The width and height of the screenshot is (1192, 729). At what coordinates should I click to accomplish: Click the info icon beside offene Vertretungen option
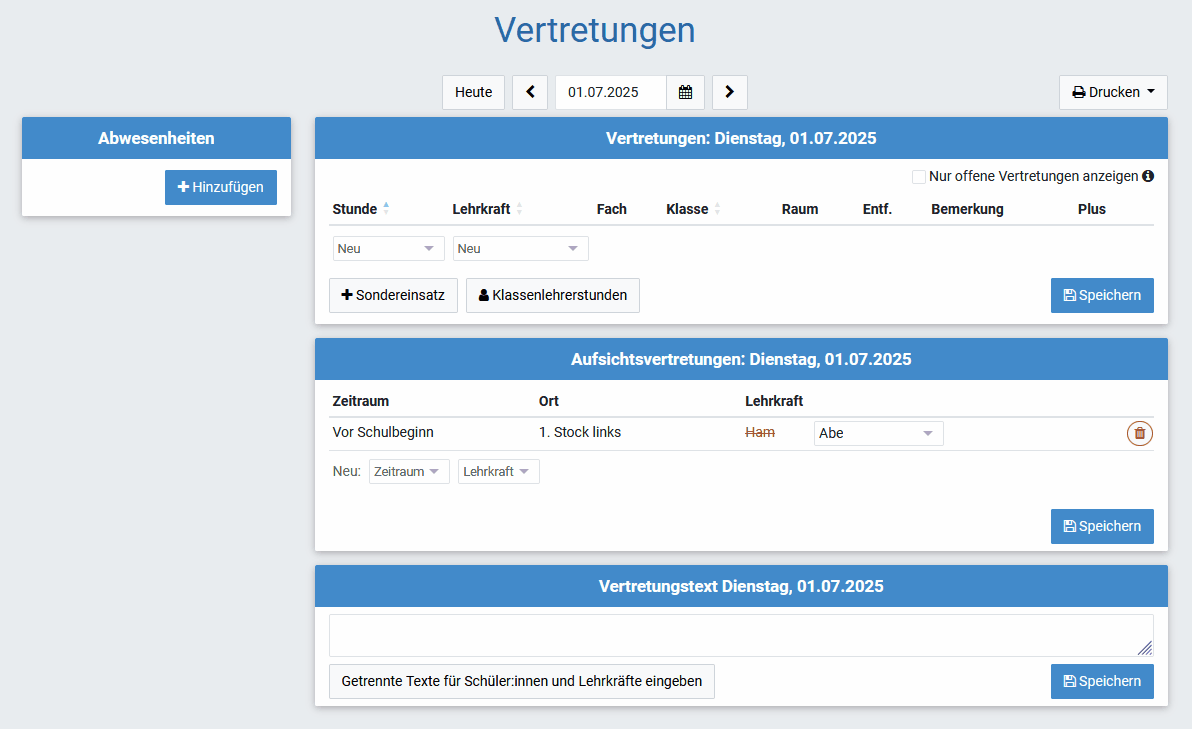pyautogui.click(x=1148, y=176)
